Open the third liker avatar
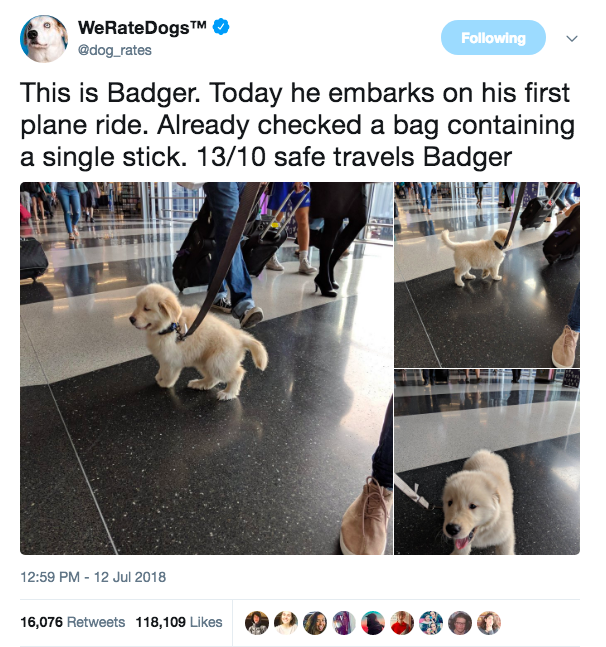Image resolution: width=606 pixels, height=647 pixels. [315, 623]
